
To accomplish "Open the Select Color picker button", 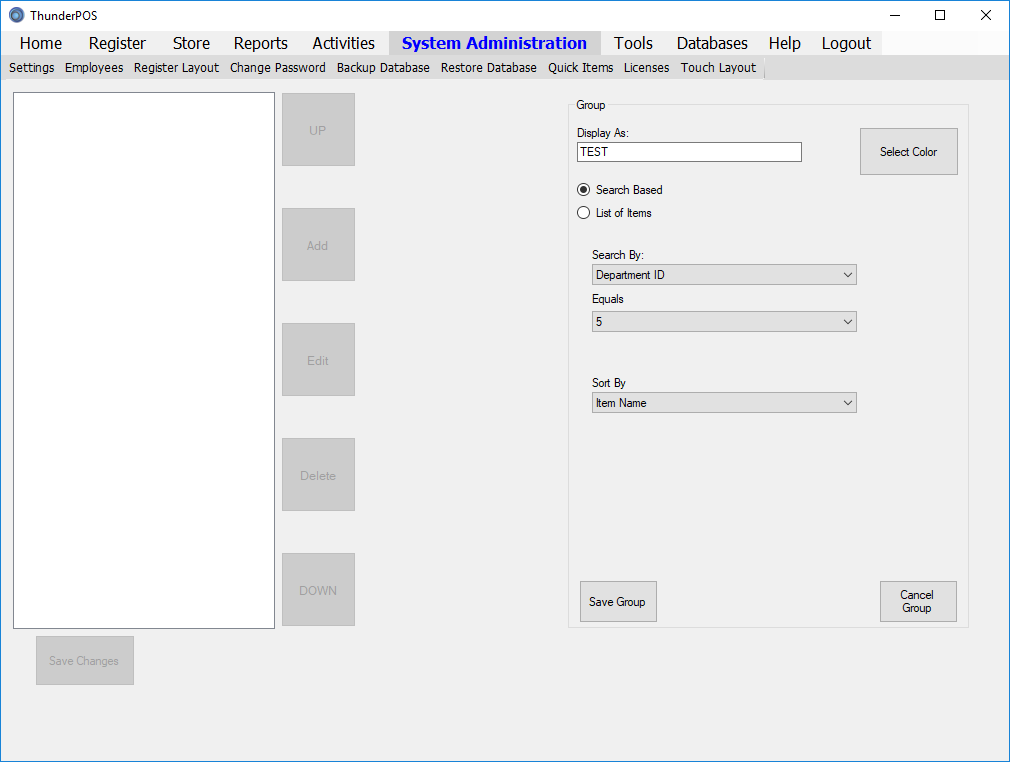I will point(908,151).
